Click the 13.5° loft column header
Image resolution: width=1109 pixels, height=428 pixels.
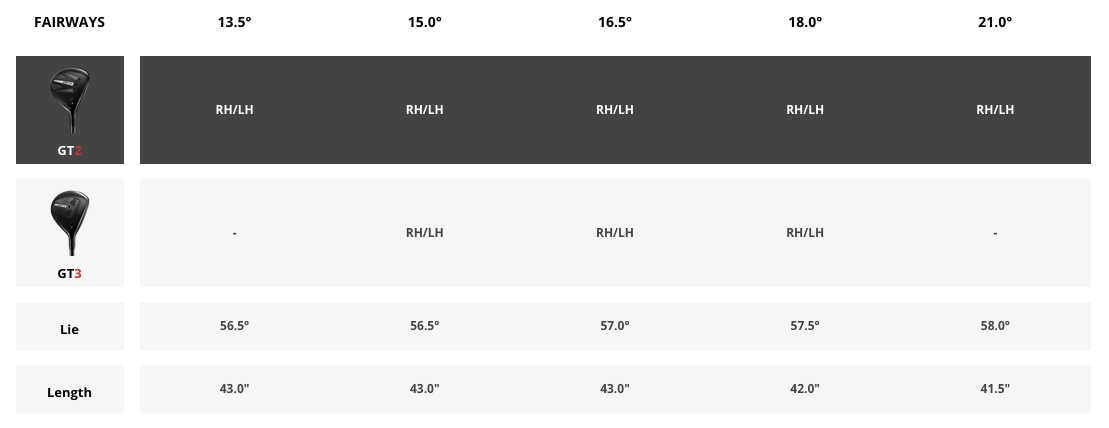click(x=234, y=22)
